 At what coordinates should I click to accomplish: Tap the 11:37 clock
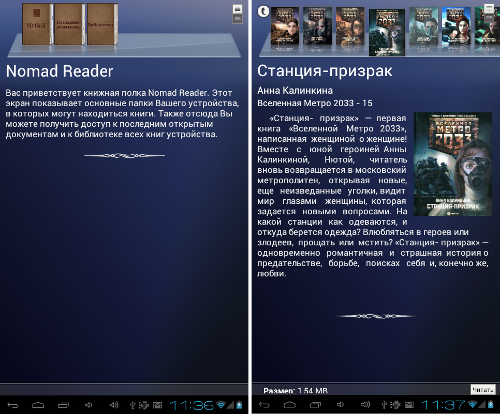coord(443,405)
